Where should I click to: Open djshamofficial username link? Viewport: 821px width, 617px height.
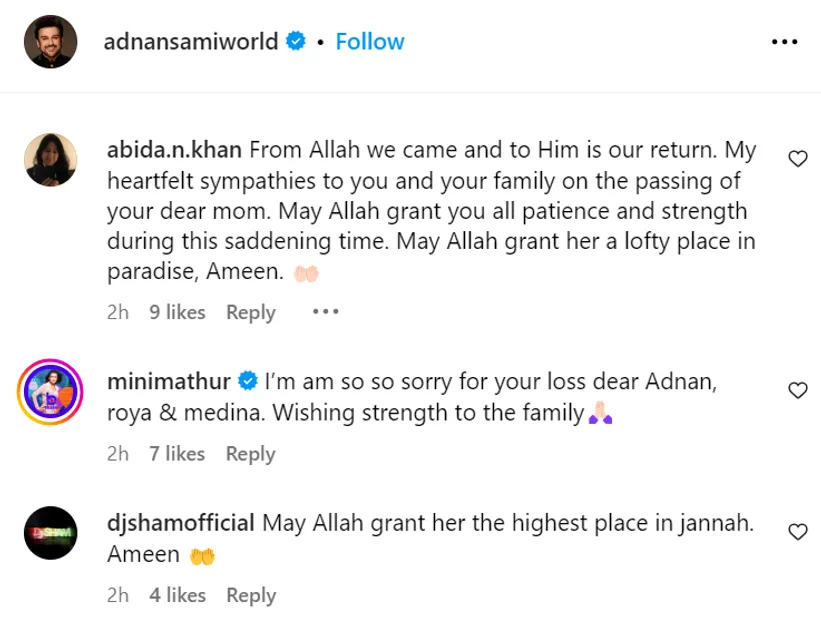(x=181, y=523)
